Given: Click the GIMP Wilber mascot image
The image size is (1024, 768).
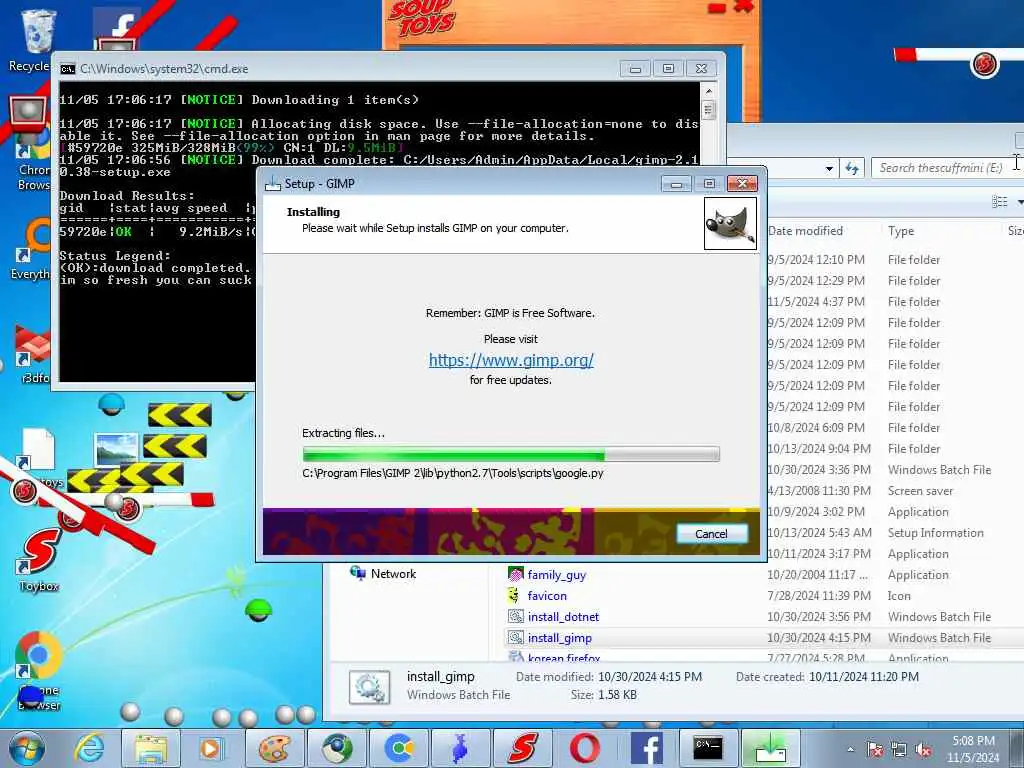Looking at the screenshot, I should 730,223.
